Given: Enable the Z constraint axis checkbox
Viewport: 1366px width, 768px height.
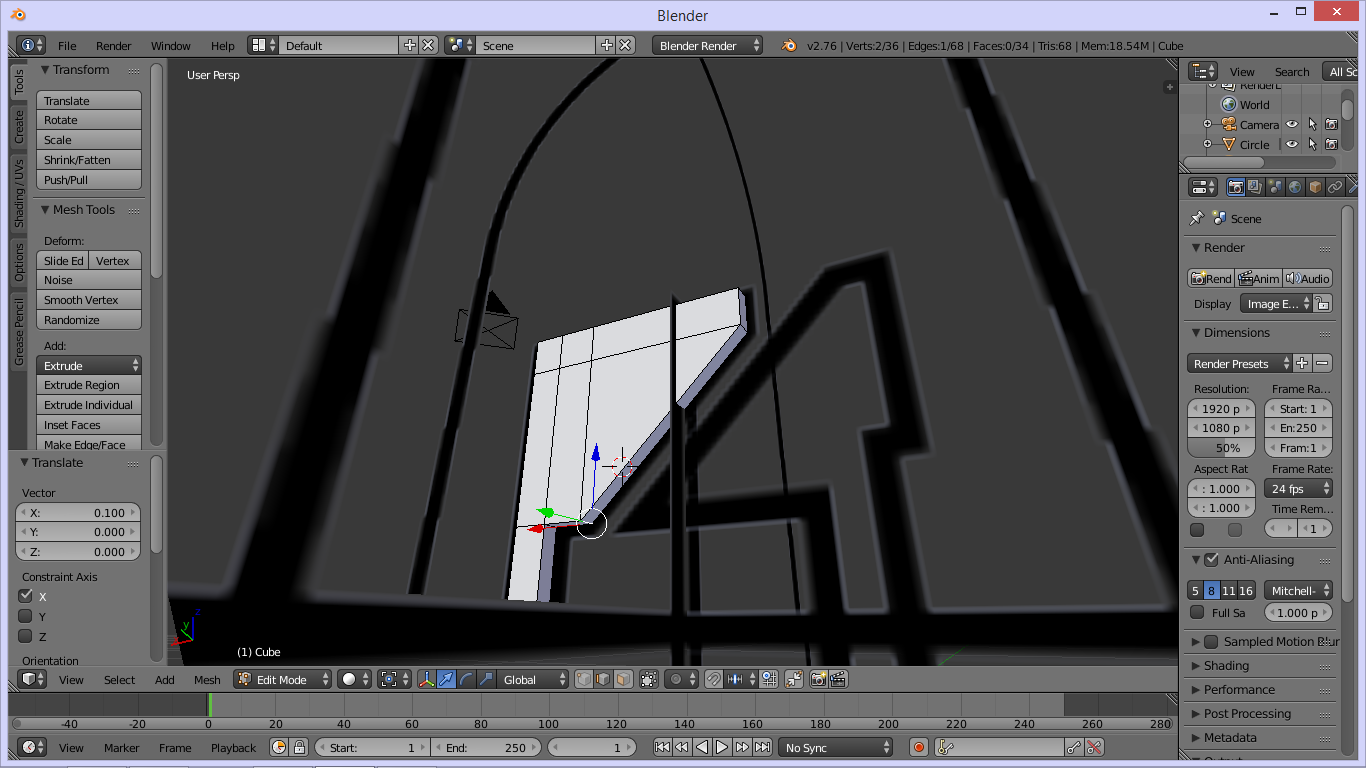Looking at the screenshot, I should pyautogui.click(x=26, y=636).
